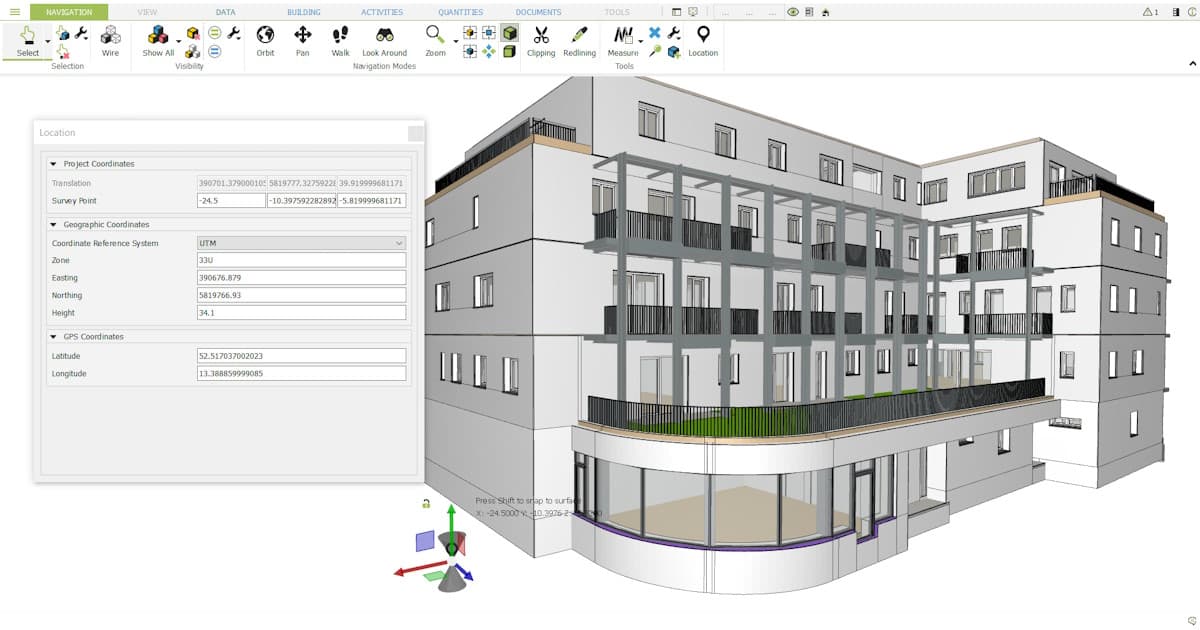This screenshot has height=630, width=1200.
Task: Enable the Wire display mode
Action: coord(110,40)
